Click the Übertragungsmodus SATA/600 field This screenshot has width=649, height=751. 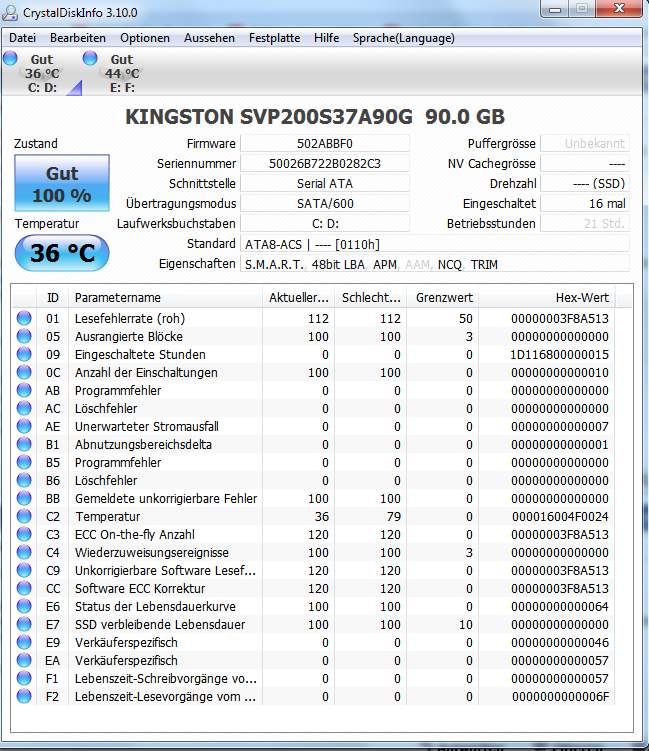[x=325, y=203]
